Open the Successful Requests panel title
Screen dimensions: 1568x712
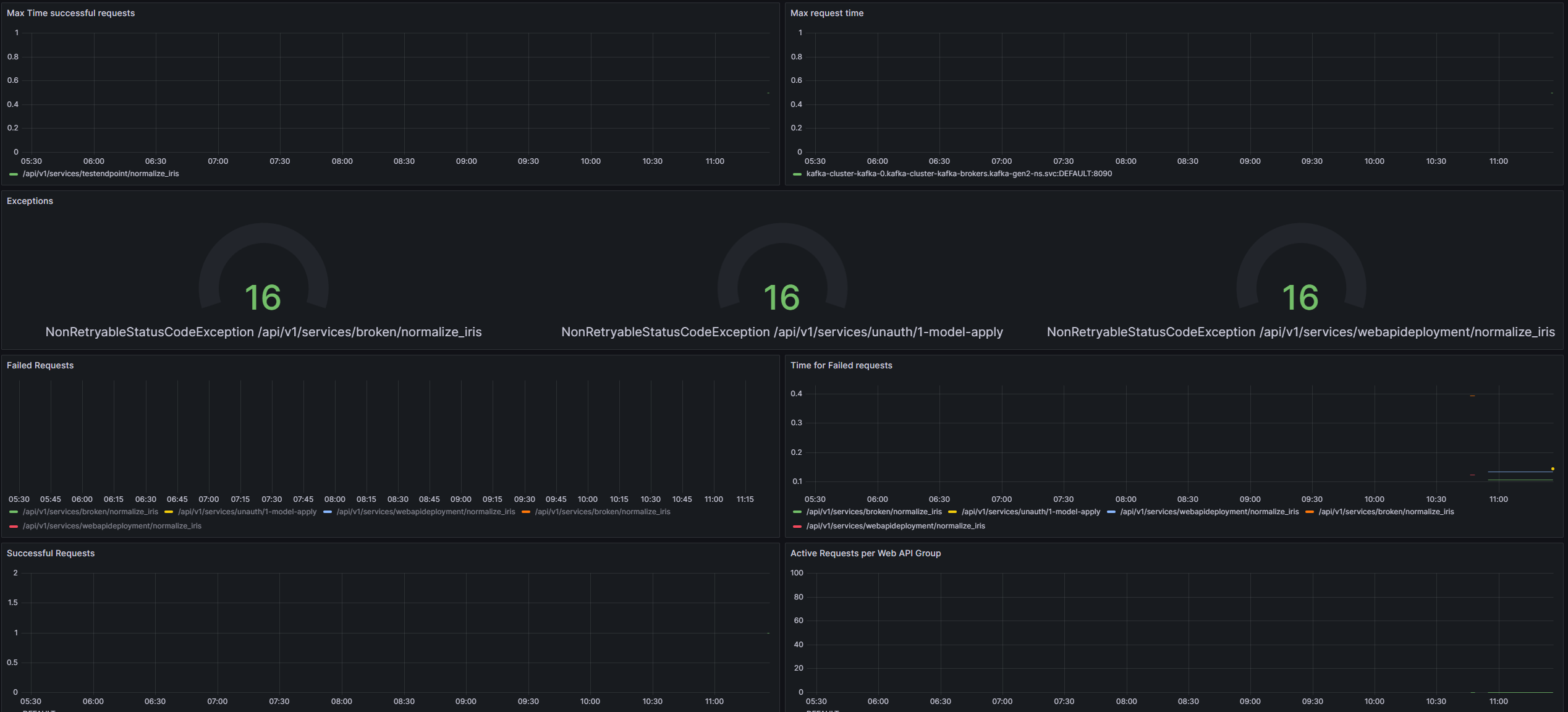(51, 553)
